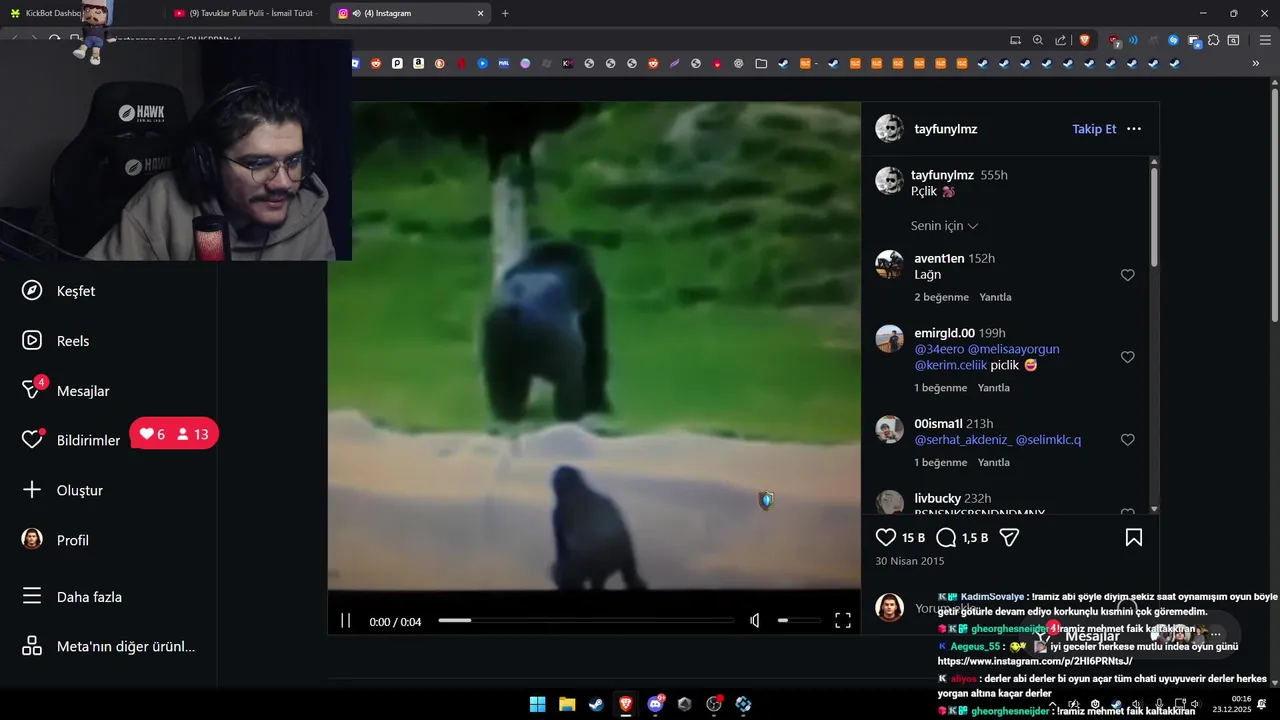This screenshot has width=1280, height=720.
Task: Click the livbucky username
Action: (x=937, y=498)
